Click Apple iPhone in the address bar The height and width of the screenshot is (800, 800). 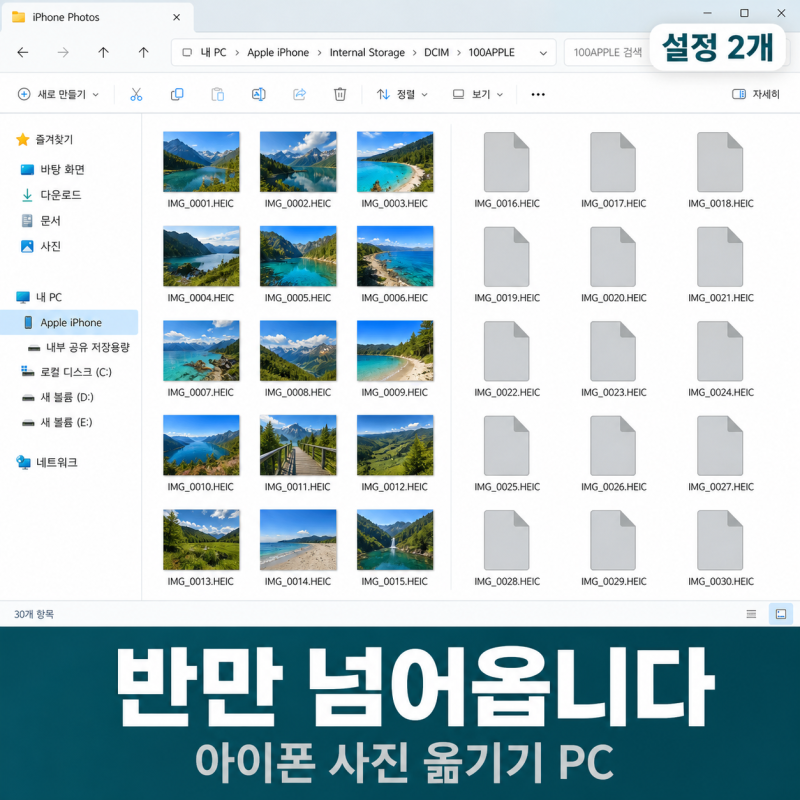(x=278, y=53)
